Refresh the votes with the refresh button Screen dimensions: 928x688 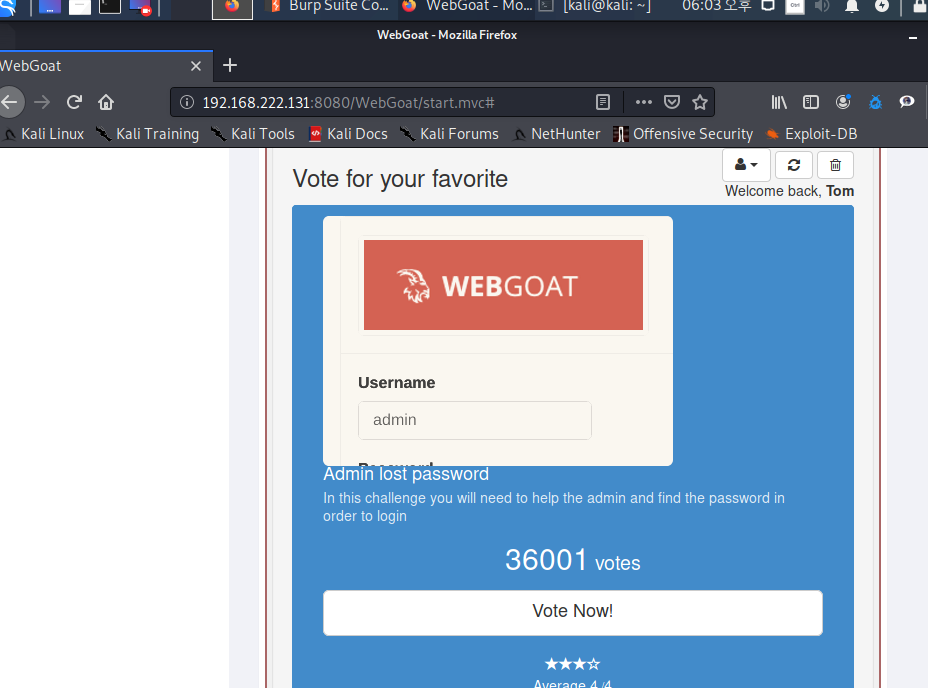[x=794, y=165]
